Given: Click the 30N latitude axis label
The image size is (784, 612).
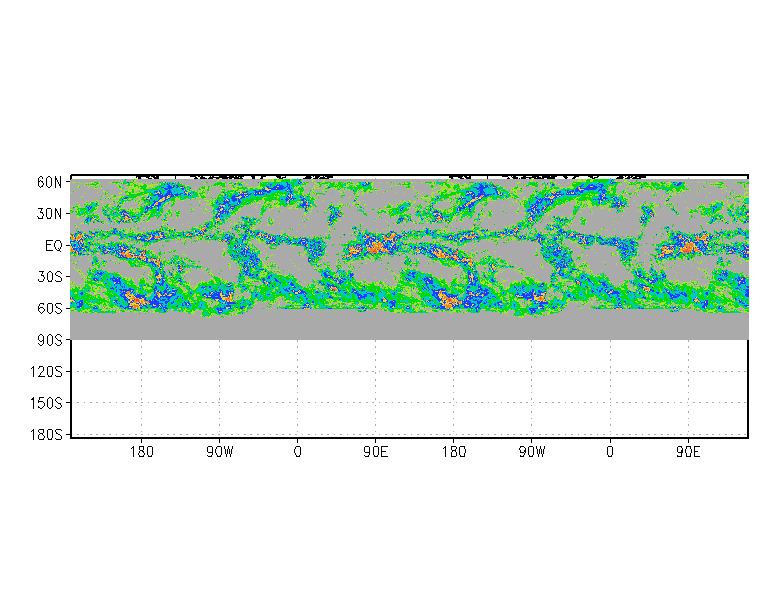Looking at the screenshot, I should pyautogui.click(x=50, y=214).
